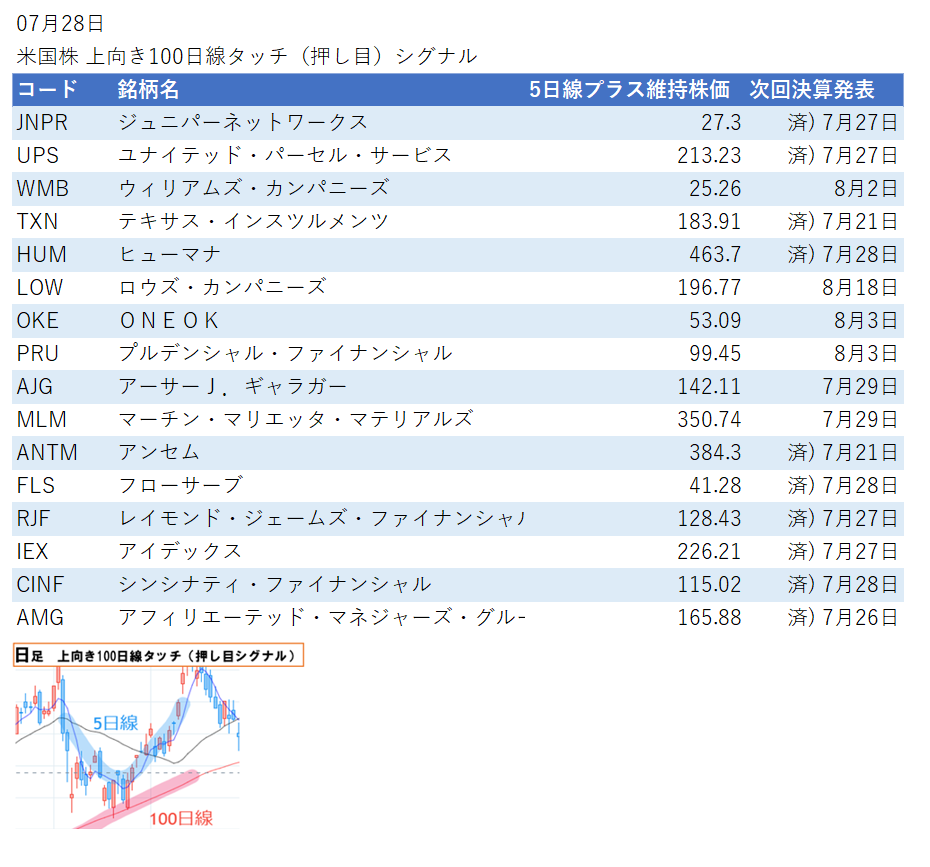Click the price value 226.21
The width and height of the screenshot is (930, 867).
[x=709, y=552]
